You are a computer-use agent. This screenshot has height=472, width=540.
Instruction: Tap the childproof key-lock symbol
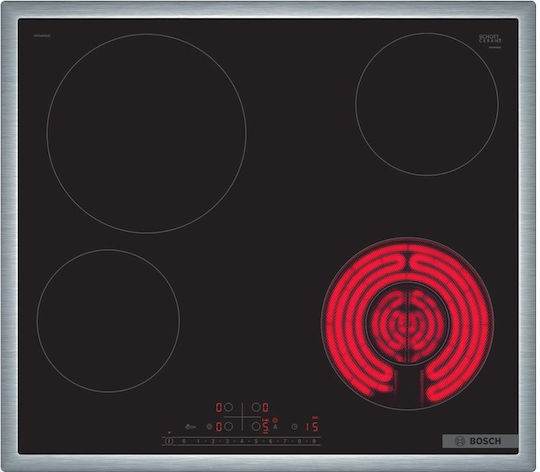pos(190,427)
